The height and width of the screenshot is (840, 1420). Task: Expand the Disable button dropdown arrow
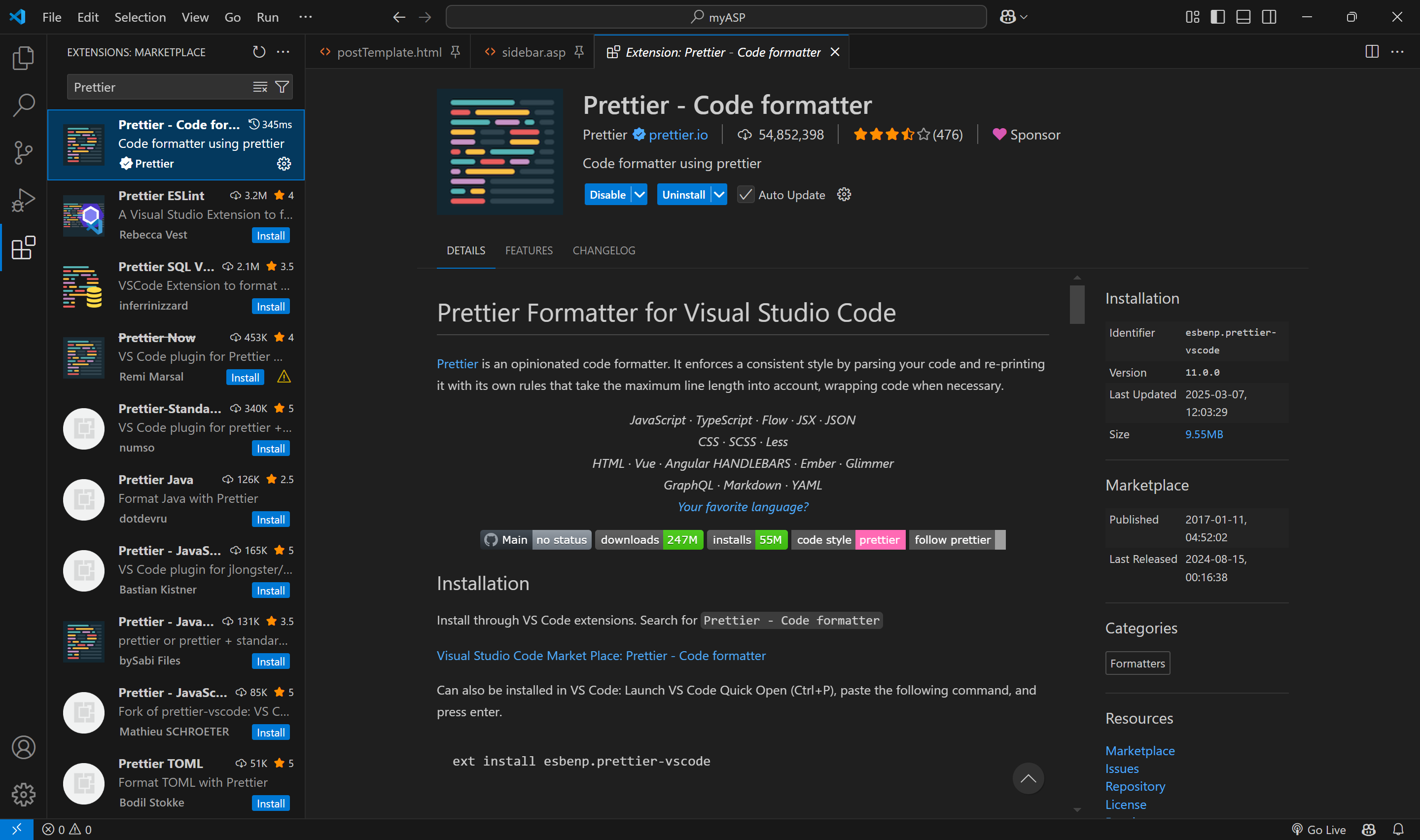point(639,195)
